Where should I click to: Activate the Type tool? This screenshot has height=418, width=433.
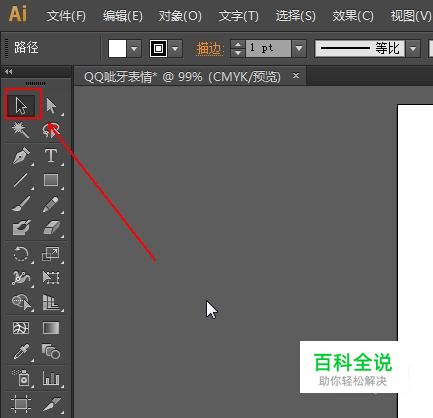[51, 156]
